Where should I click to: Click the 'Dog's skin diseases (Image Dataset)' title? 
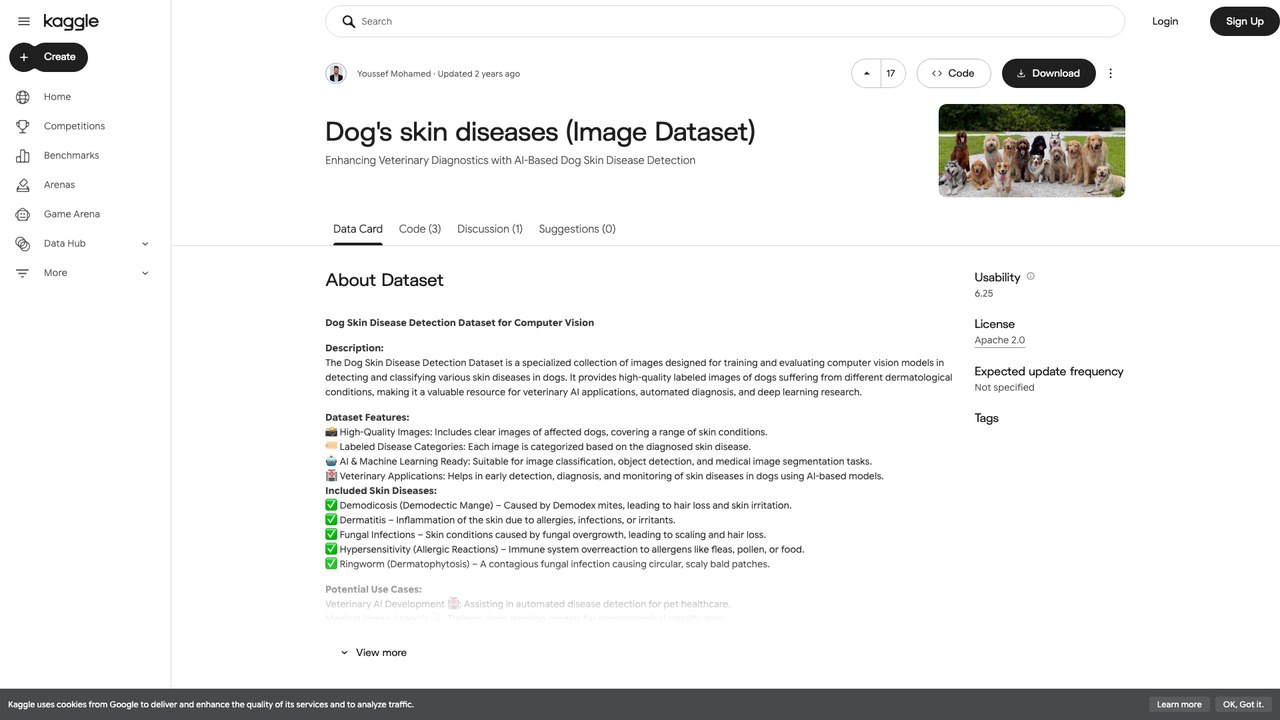tap(540, 132)
